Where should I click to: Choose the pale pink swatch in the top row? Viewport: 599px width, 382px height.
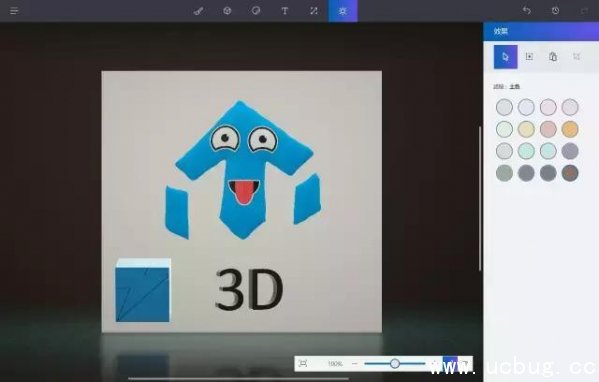[x=548, y=107]
